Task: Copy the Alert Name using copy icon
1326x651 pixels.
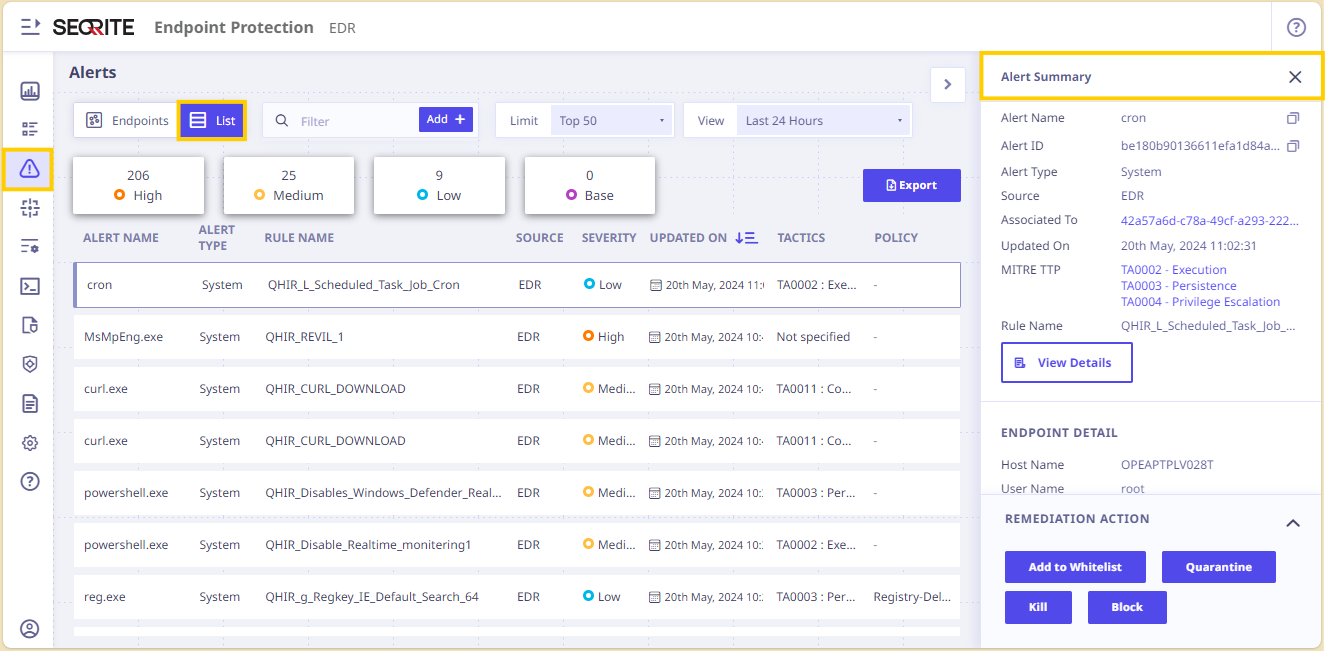Action: (x=1293, y=118)
